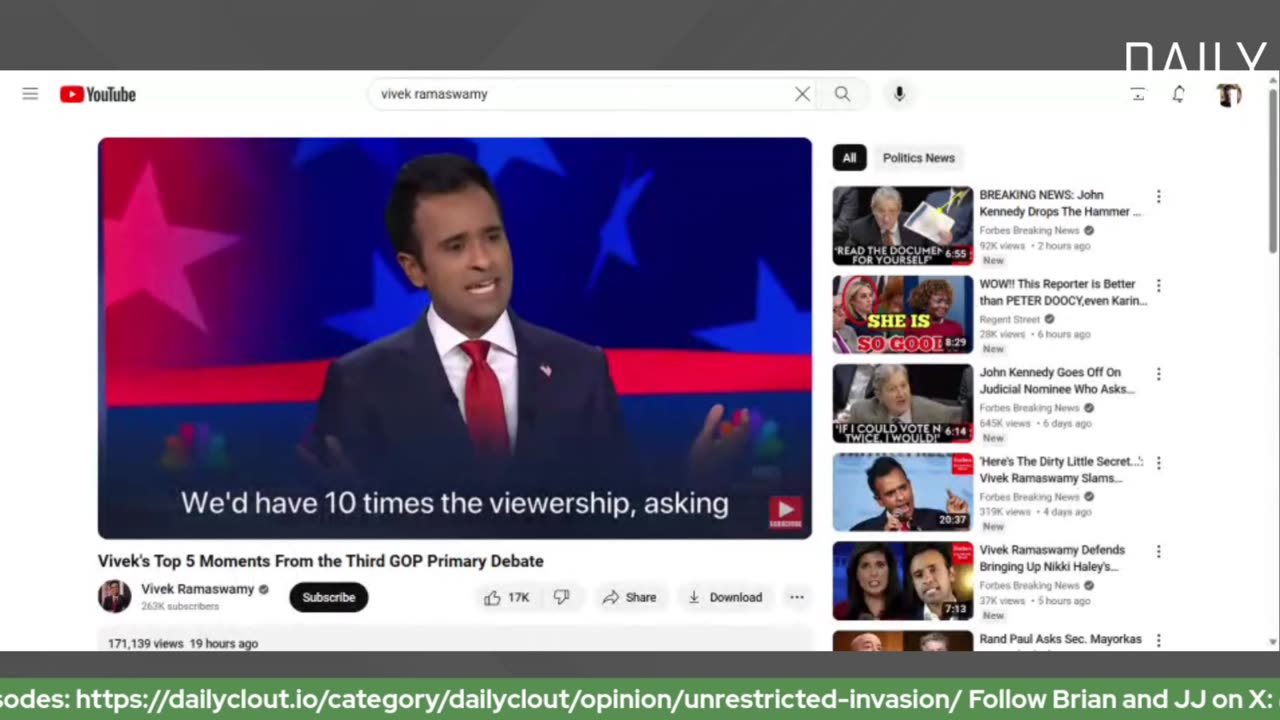Click the video title 'Vivek's Top 5 Moments'
The image size is (1280, 720).
coord(321,561)
